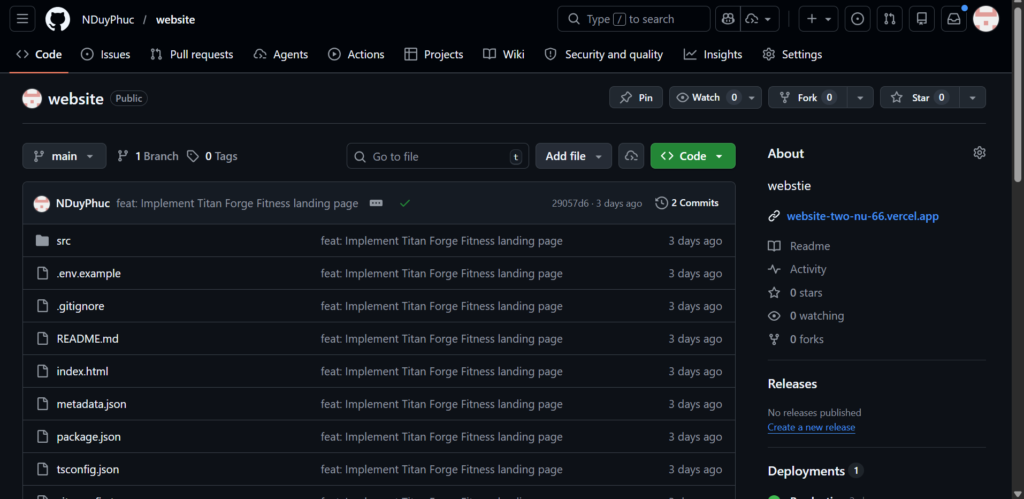Open the main branch dropdown
This screenshot has height=499, width=1024.
64,156
